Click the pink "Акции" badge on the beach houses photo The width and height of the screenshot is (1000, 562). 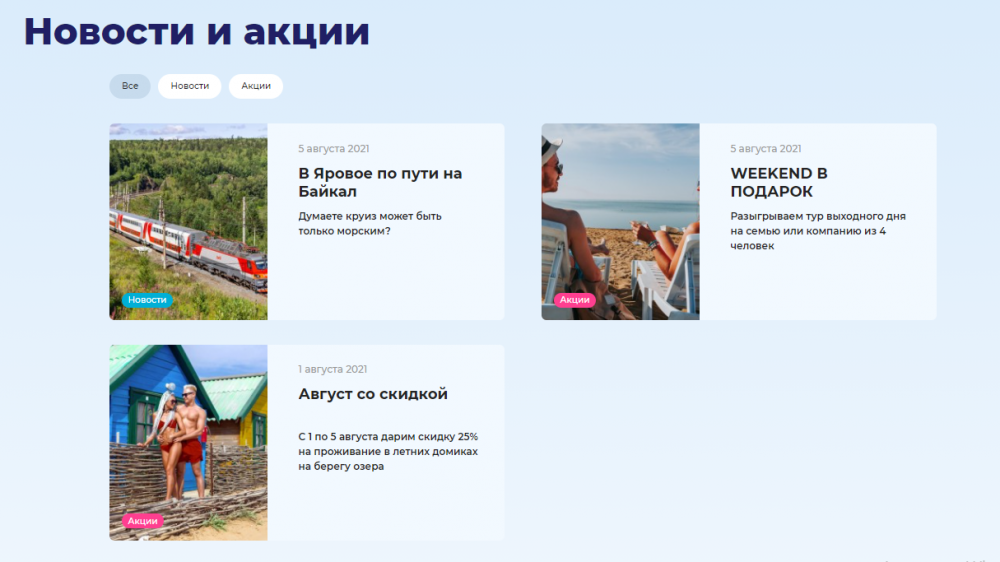142,521
